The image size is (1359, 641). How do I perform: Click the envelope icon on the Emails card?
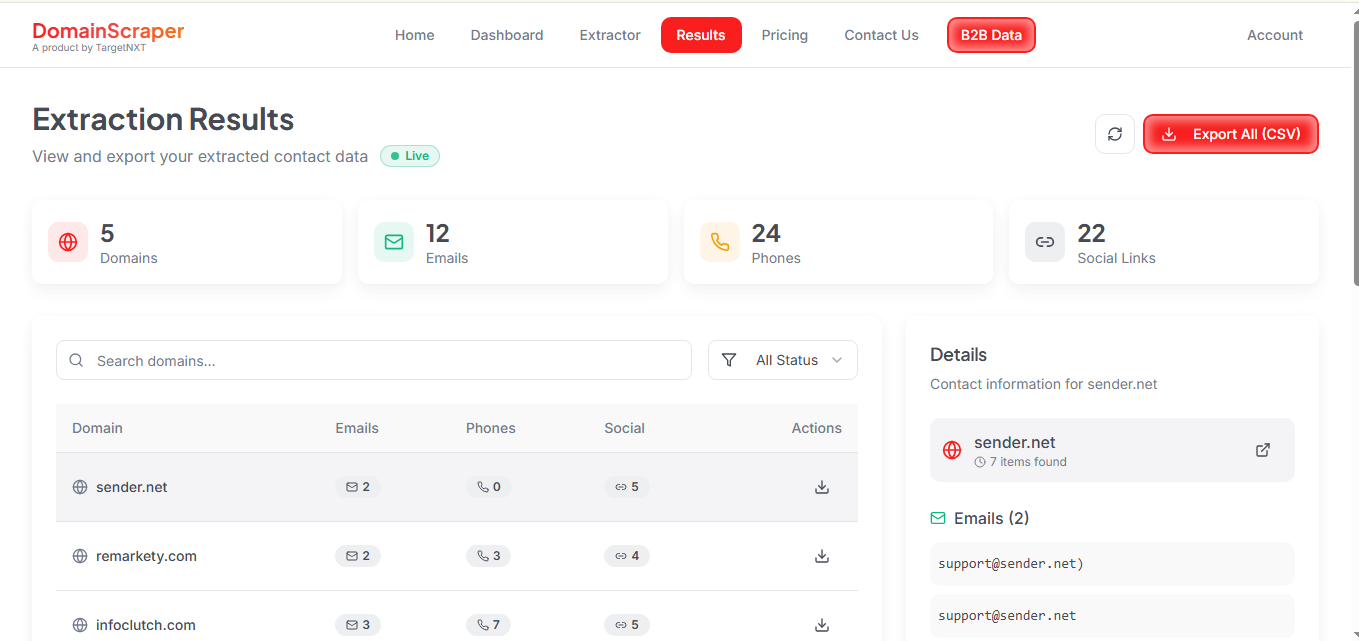point(393,241)
